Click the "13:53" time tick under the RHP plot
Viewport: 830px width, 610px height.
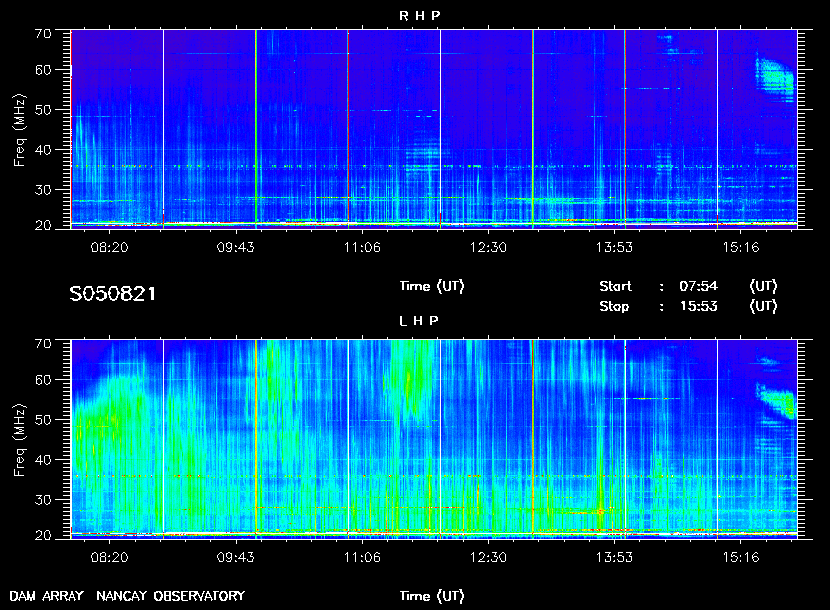614,247
